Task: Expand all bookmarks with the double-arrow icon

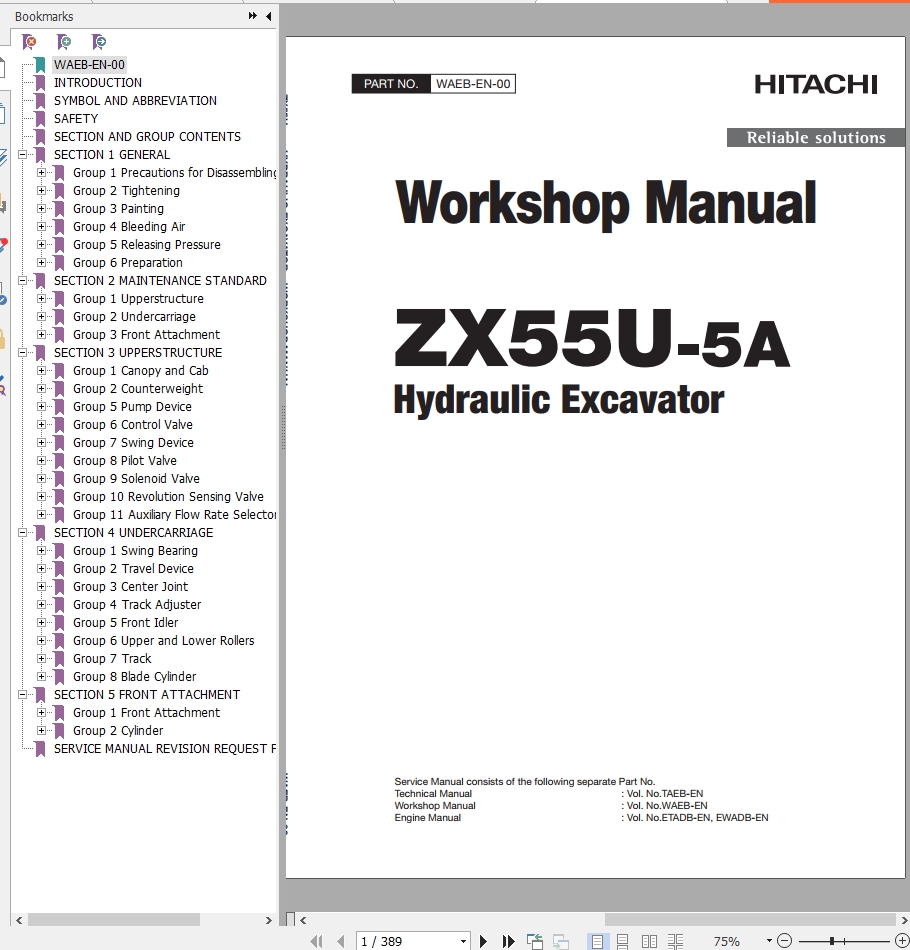Action: coord(253,16)
